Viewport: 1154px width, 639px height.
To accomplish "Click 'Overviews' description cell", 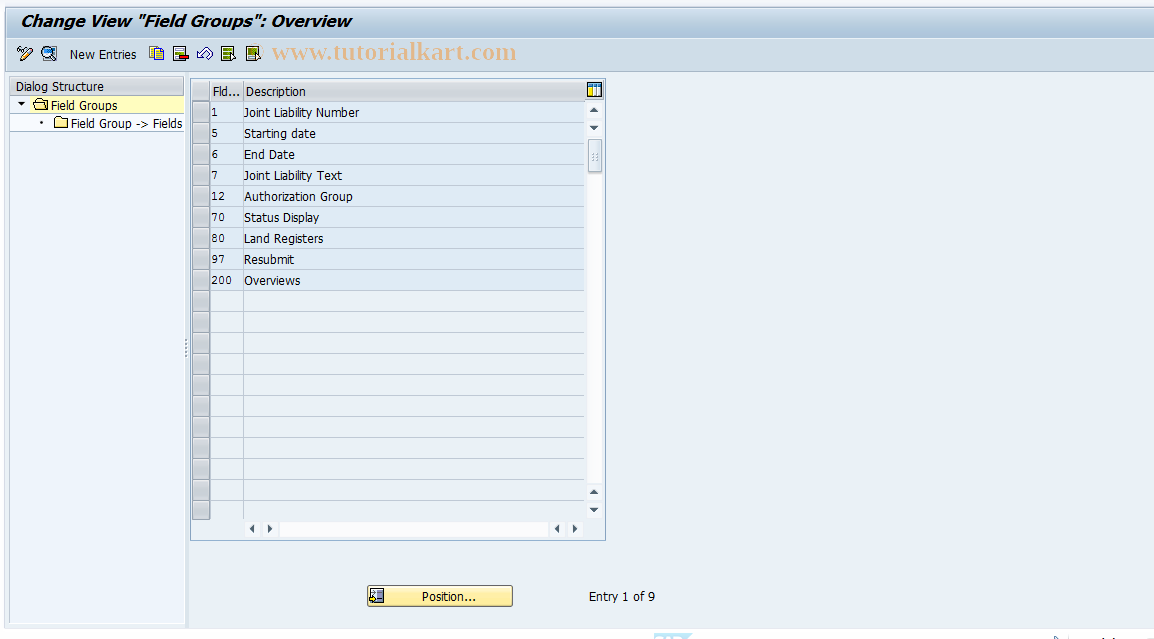I will coord(414,280).
